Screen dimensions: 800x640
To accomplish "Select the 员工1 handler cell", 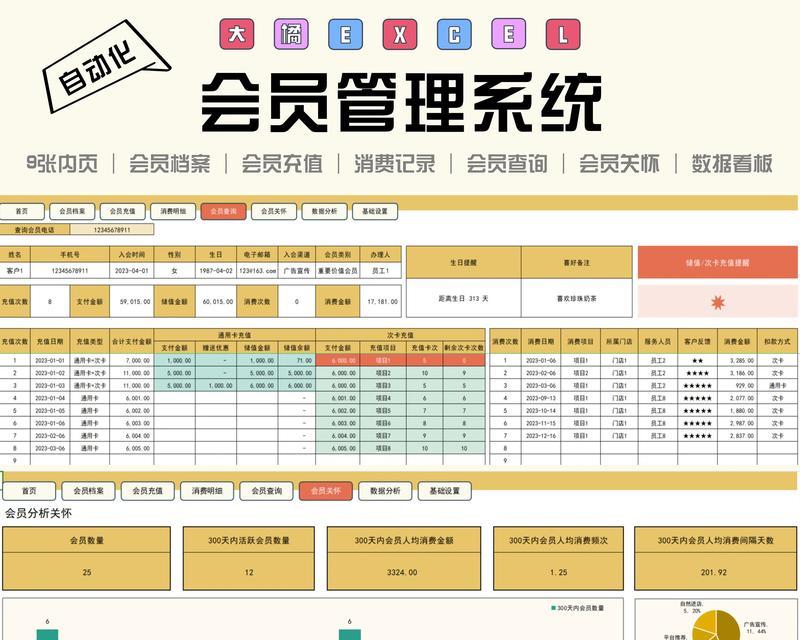I will (x=381, y=270).
